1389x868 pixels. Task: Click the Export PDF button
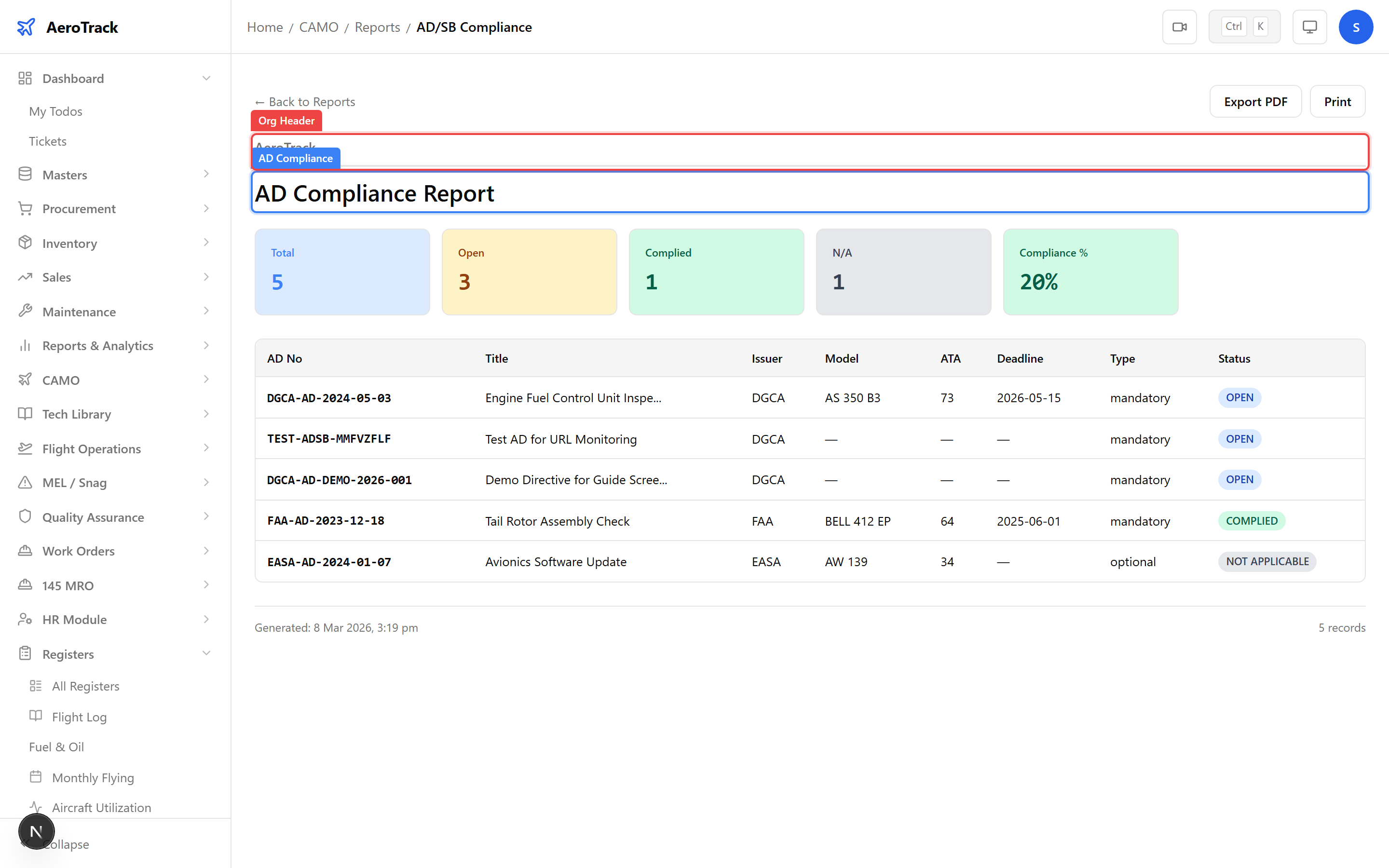(x=1255, y=101)
